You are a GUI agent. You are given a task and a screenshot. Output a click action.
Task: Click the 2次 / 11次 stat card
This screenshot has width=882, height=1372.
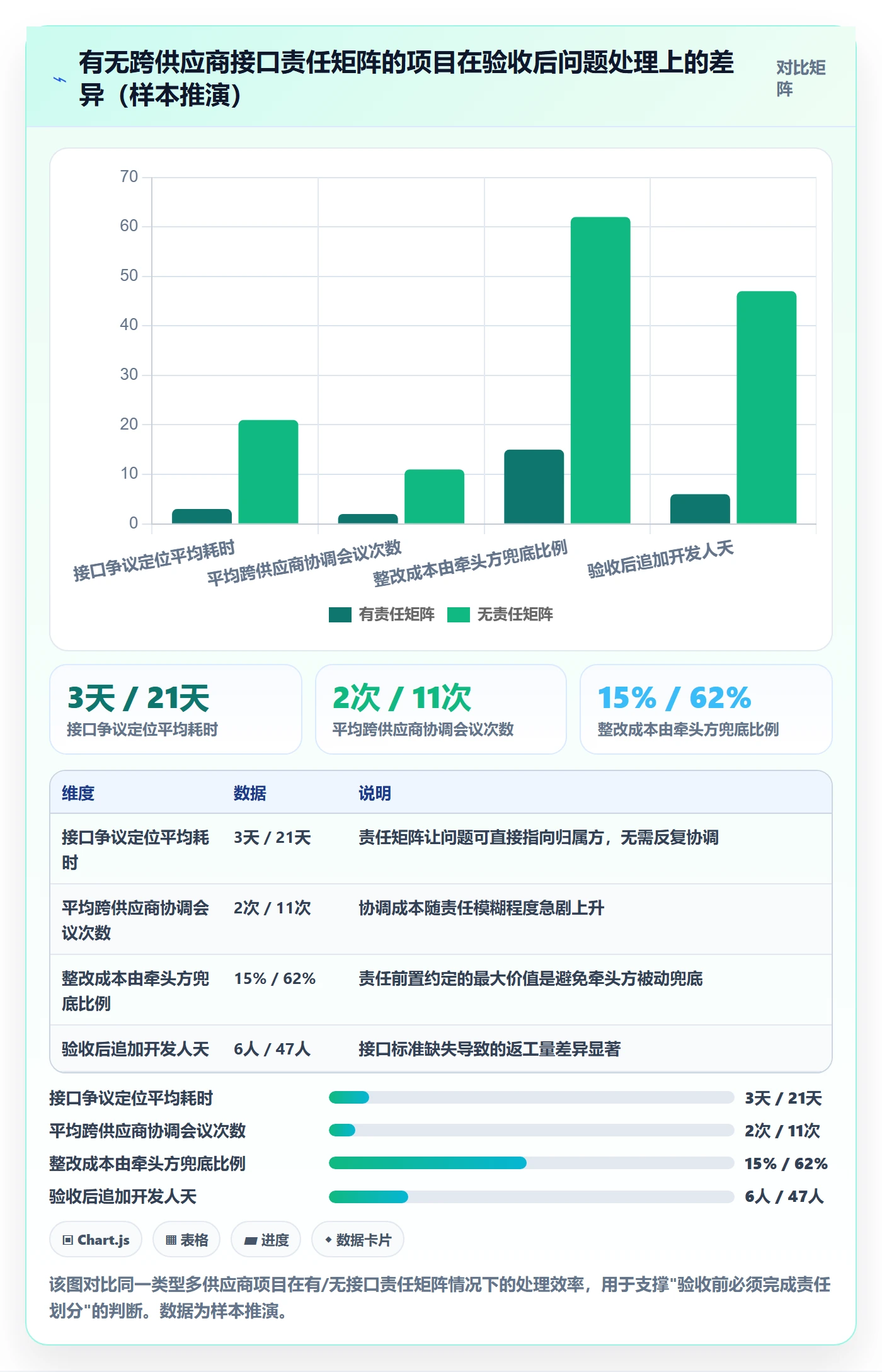tap(441, 709)
